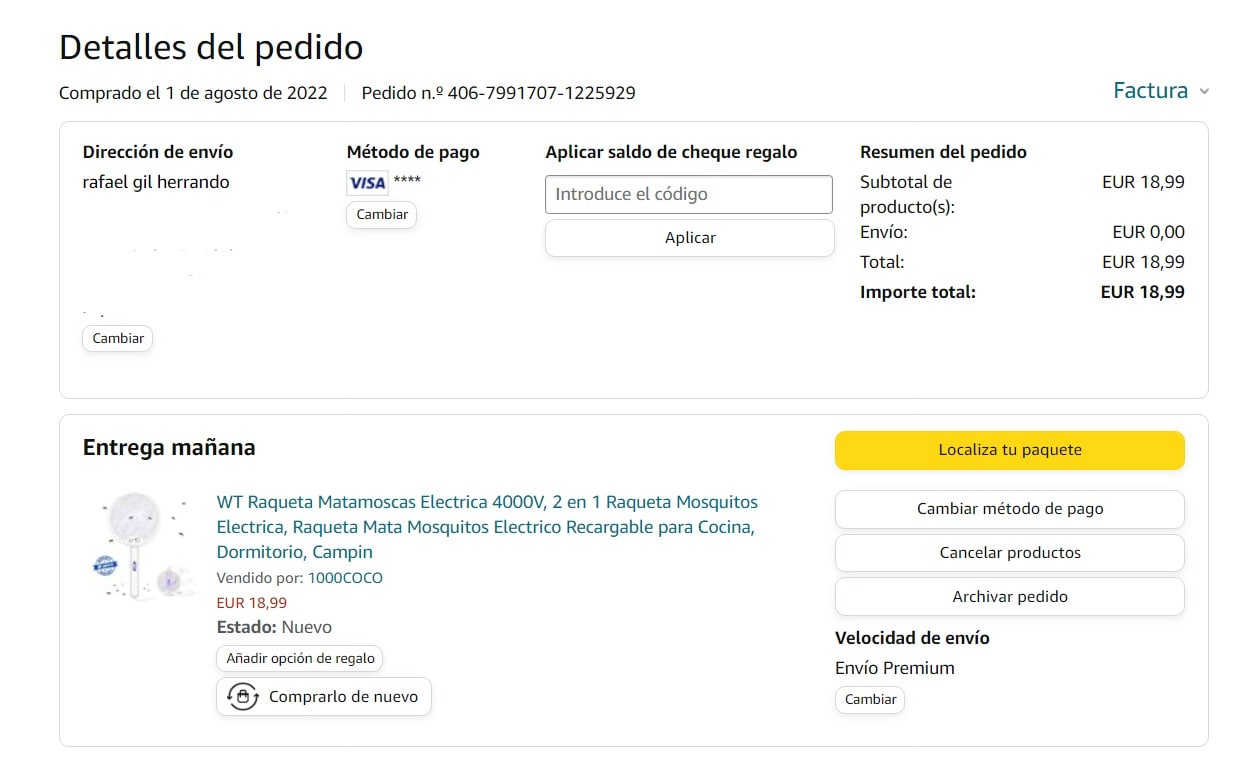Focus the gift code input field
Image resolution: width=1256 pixels, height=765 pixels.
tap(688, 194)
